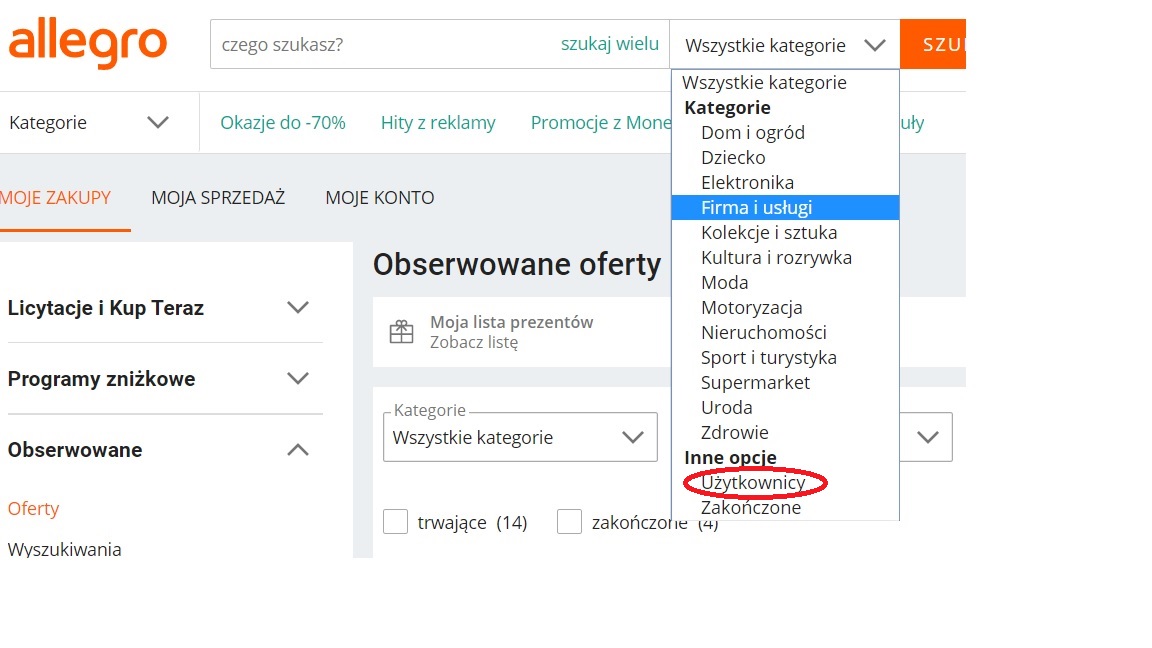Expand the Programy zniżkowe section
Viewport: 1152px width, 648px height.
coord(297,379)
